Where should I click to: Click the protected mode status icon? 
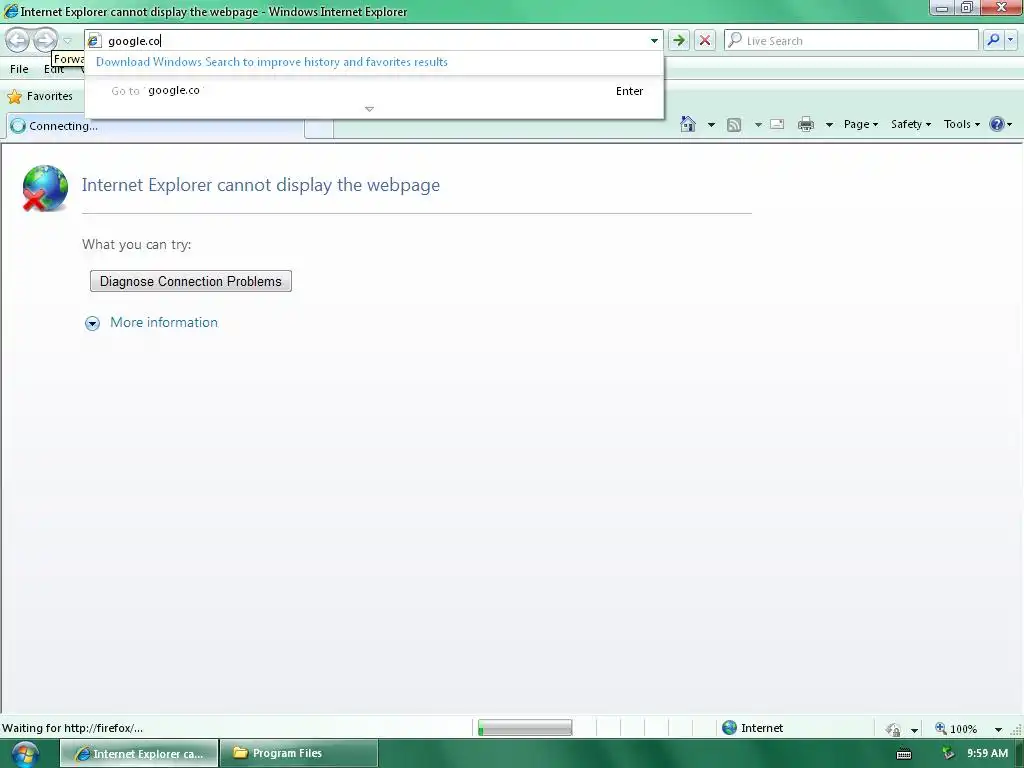[x=893, y=729]
